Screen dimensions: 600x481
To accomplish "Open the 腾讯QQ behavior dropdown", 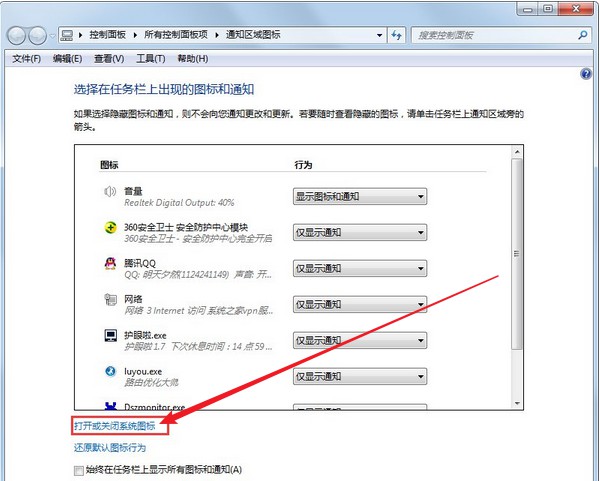I will (x=359, y=269).
